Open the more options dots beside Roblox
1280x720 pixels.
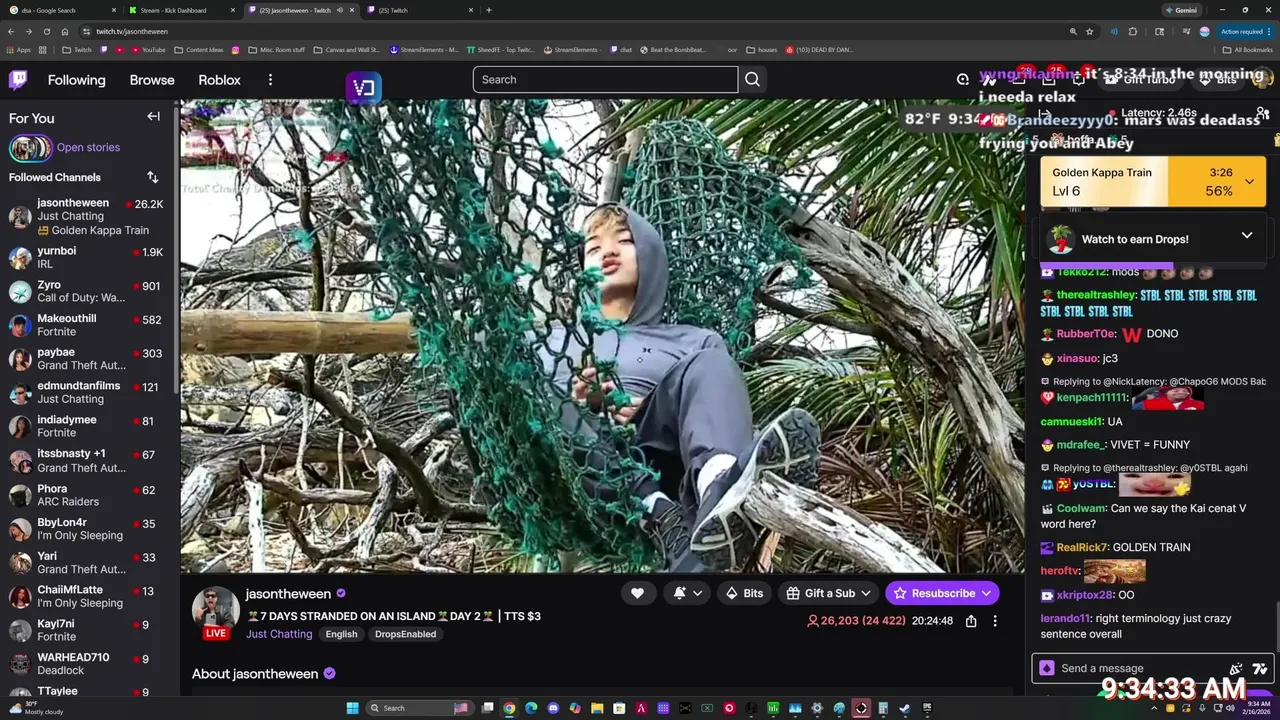pos(270,80)
